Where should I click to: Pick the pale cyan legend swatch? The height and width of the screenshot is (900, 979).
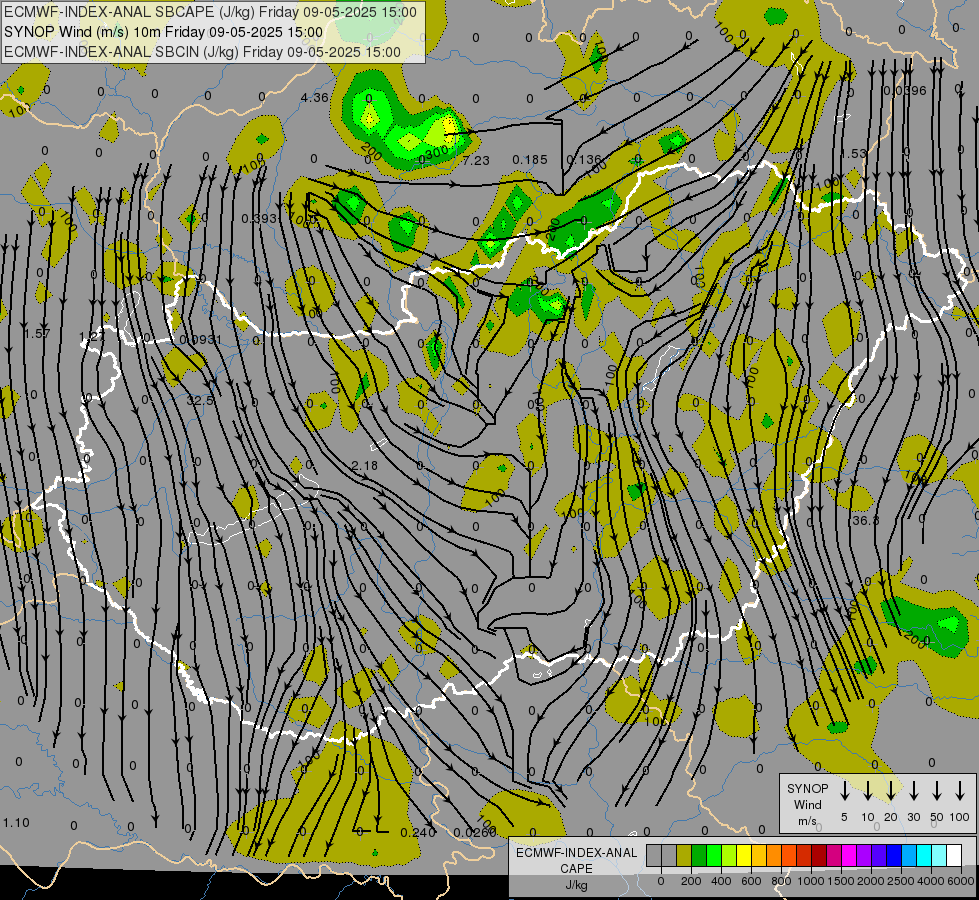coord(939,855)
